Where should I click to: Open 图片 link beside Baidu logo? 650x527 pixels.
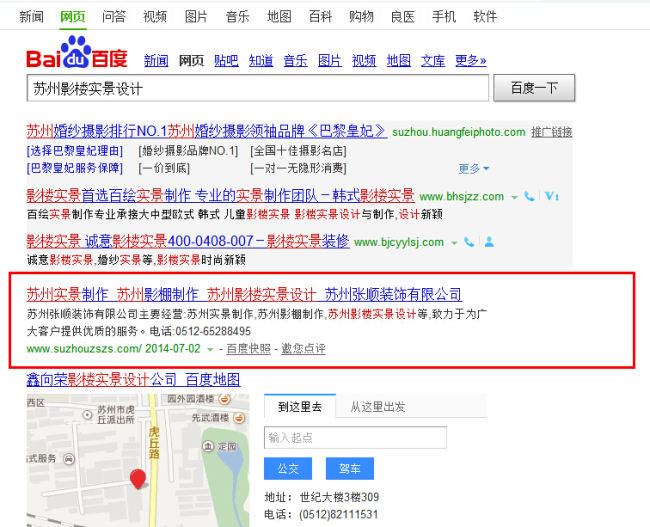(330, 61)
